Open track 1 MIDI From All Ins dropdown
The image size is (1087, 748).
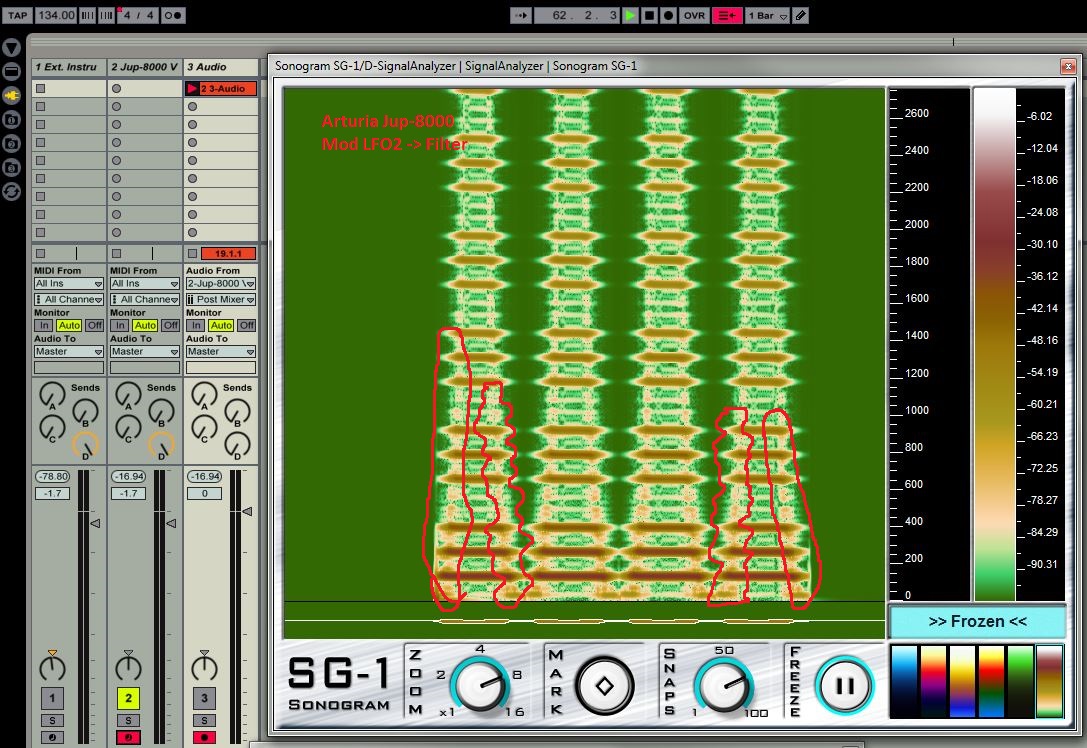tap(69, 284)
